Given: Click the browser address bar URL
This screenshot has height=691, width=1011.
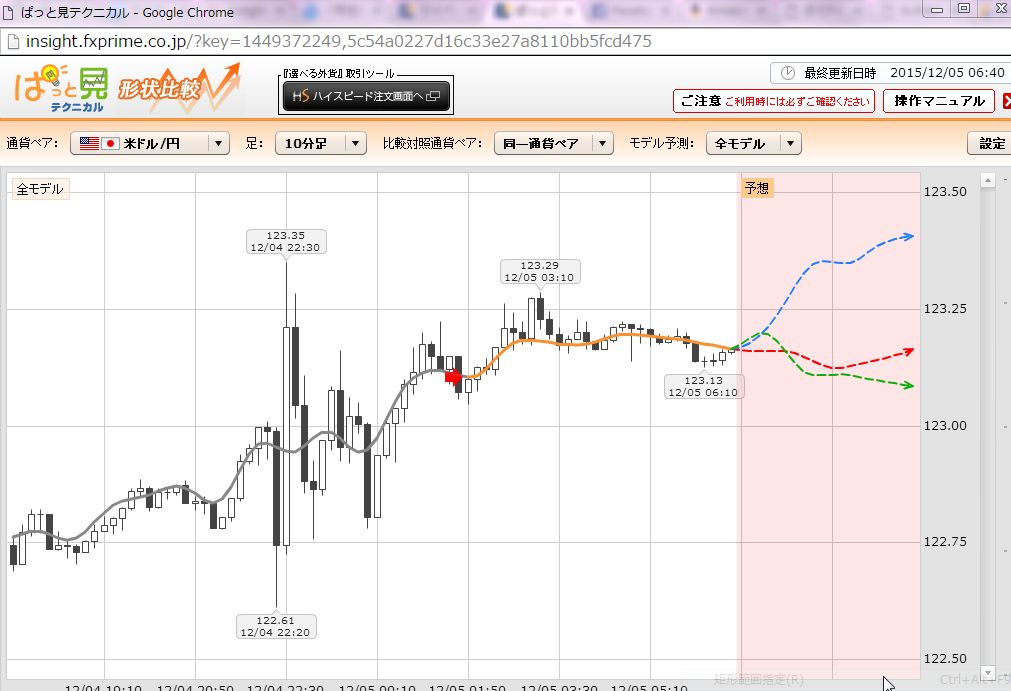Looking at the screenshot, I should click(339, 41).
